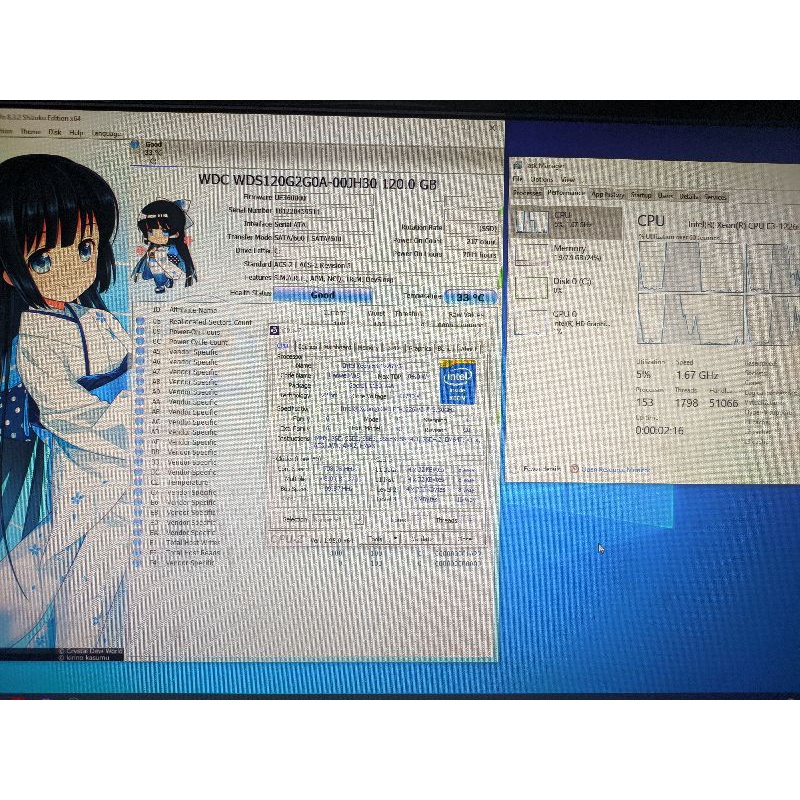Select the Power On Hours attribute row
The height and width of the screenshot is (800, 800).
[x=190, y=331]
